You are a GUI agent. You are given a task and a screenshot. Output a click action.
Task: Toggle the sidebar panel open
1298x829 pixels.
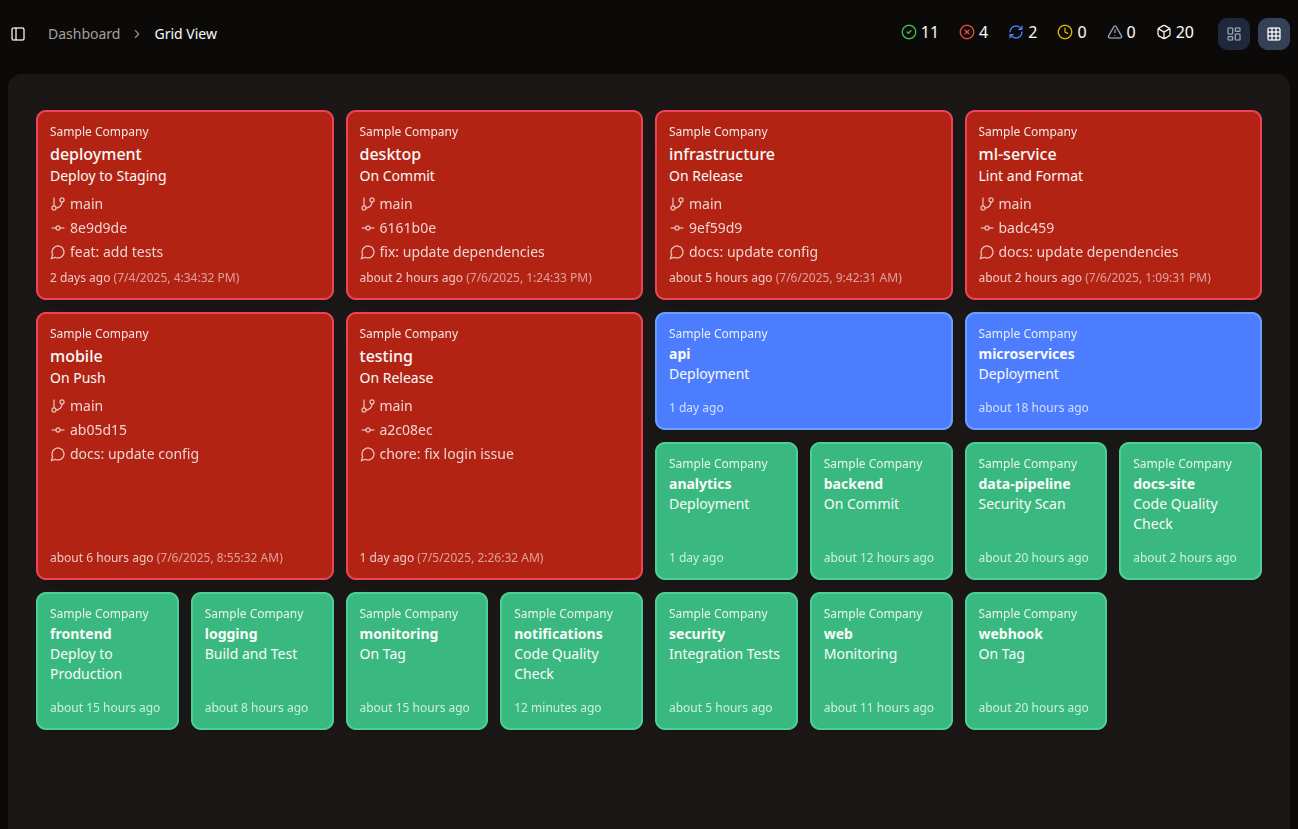[17, 33]
